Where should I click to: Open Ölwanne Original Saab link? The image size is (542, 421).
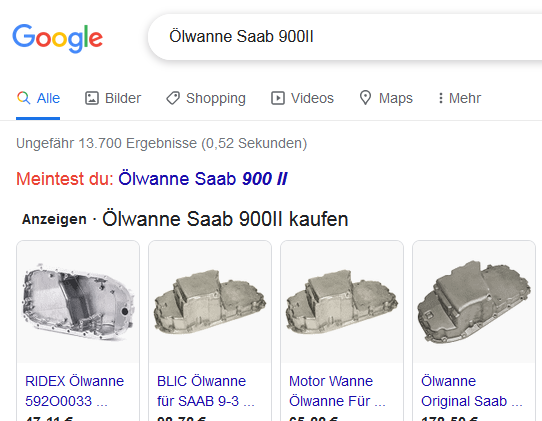point(471,391)
